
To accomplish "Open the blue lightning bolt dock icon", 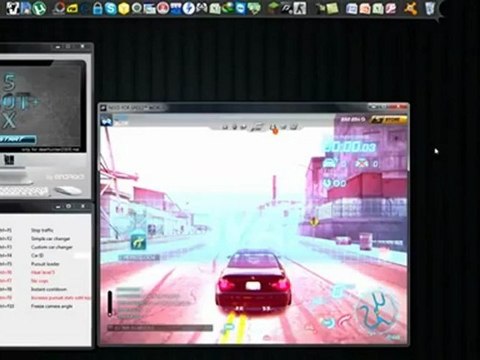I will click(x=188, y=8).
